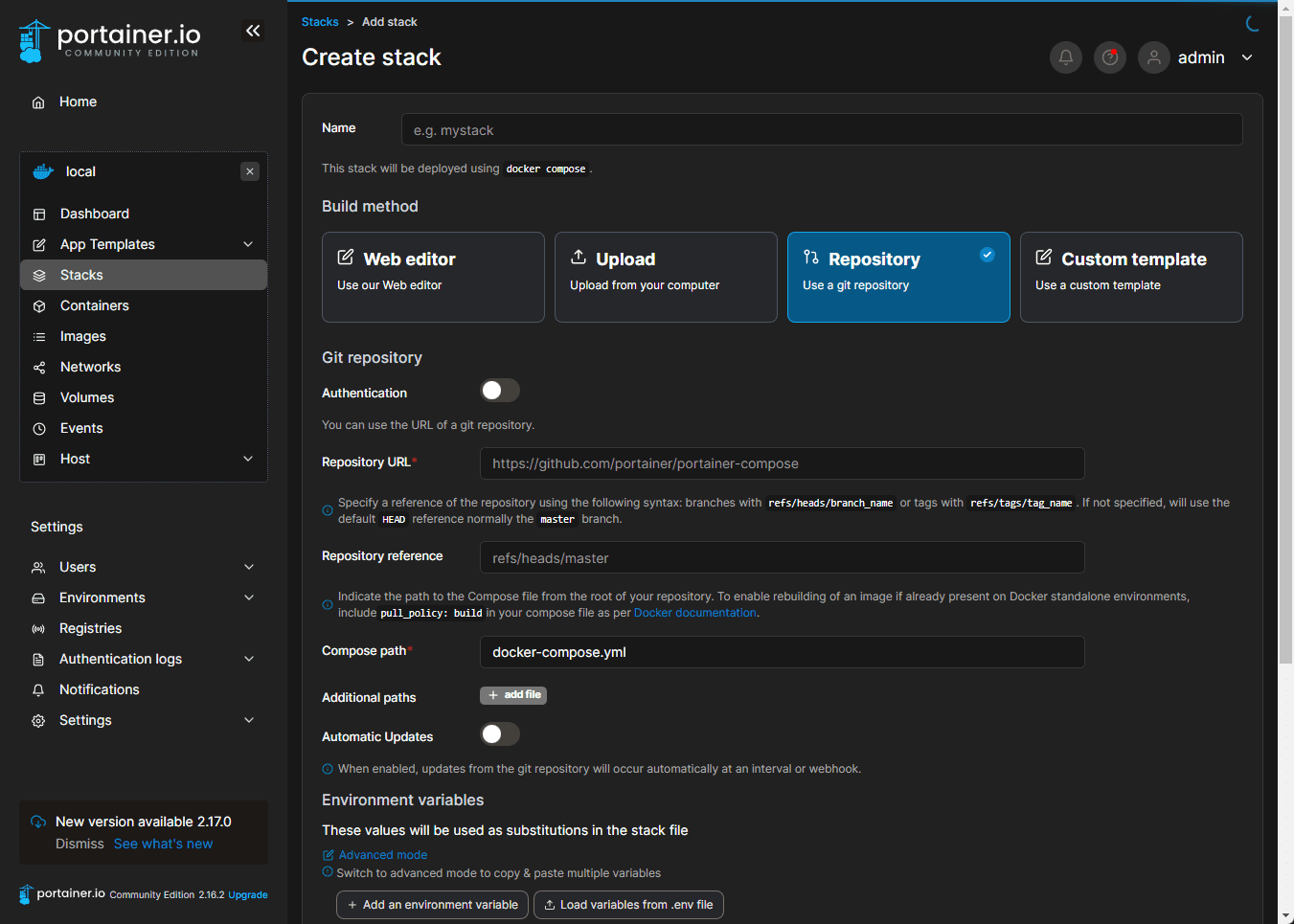
Task: Close the local environment with X icon
Action: point(250,171)
